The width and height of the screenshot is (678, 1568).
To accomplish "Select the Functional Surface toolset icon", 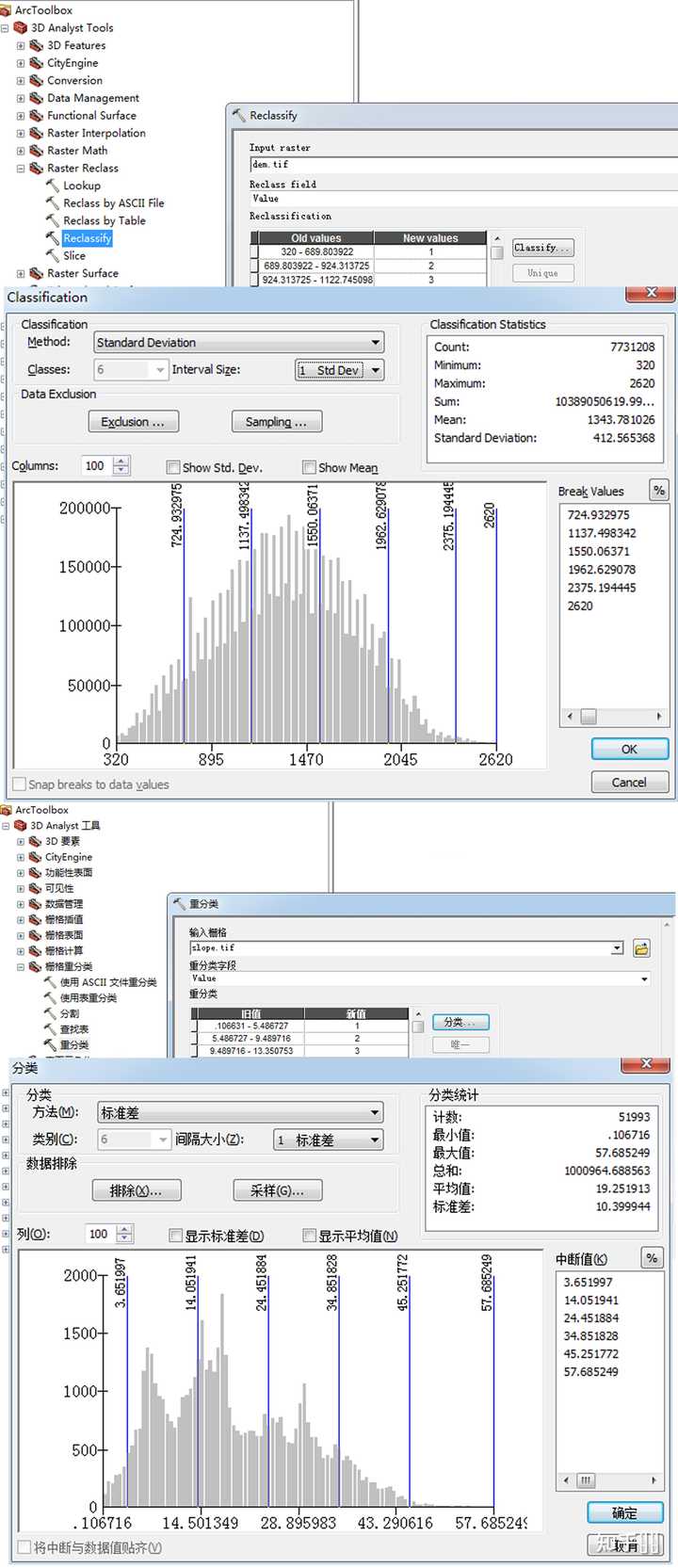I will coord(36,115).
